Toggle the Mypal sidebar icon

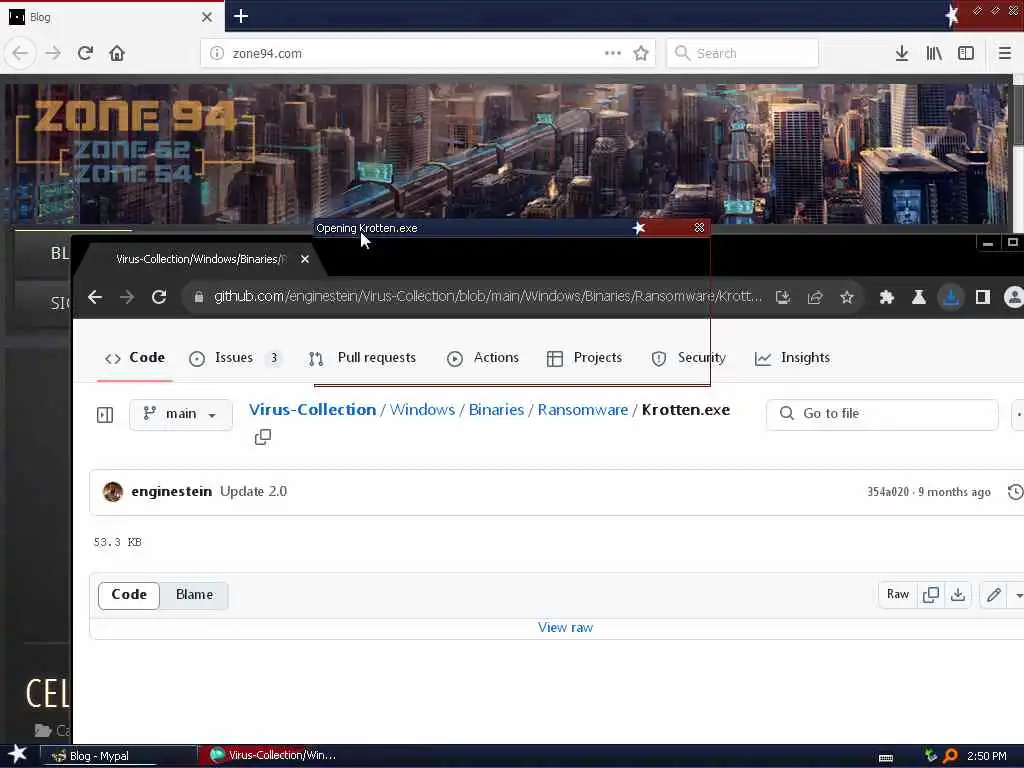pos(966,53)
